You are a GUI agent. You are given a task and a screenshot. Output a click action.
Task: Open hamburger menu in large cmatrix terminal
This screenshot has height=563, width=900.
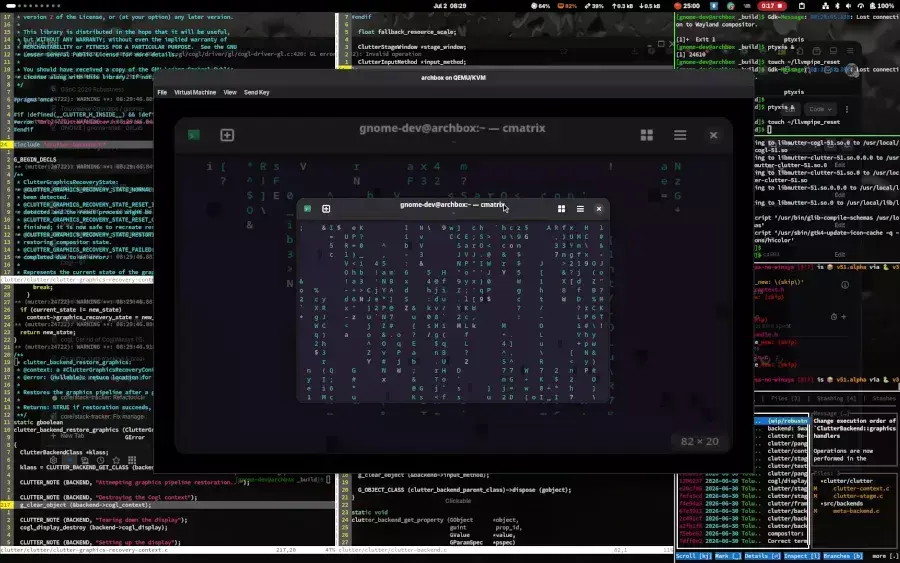tap(680, 135)
